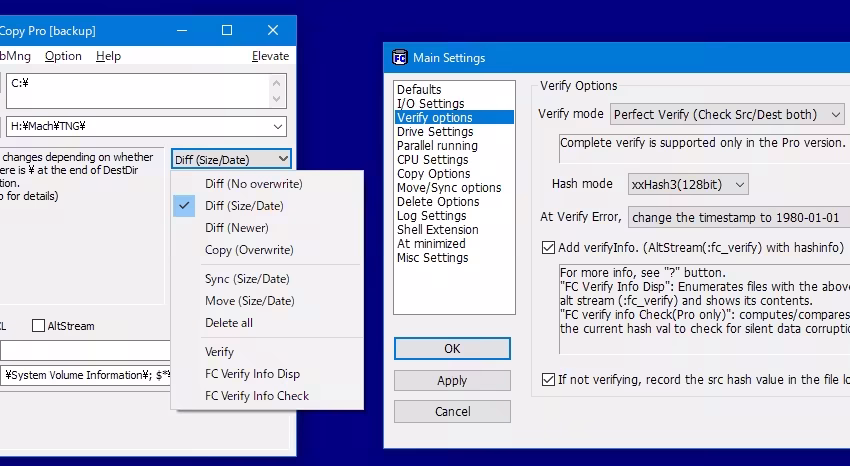Open Misc Settings category

tap(454, 258)
